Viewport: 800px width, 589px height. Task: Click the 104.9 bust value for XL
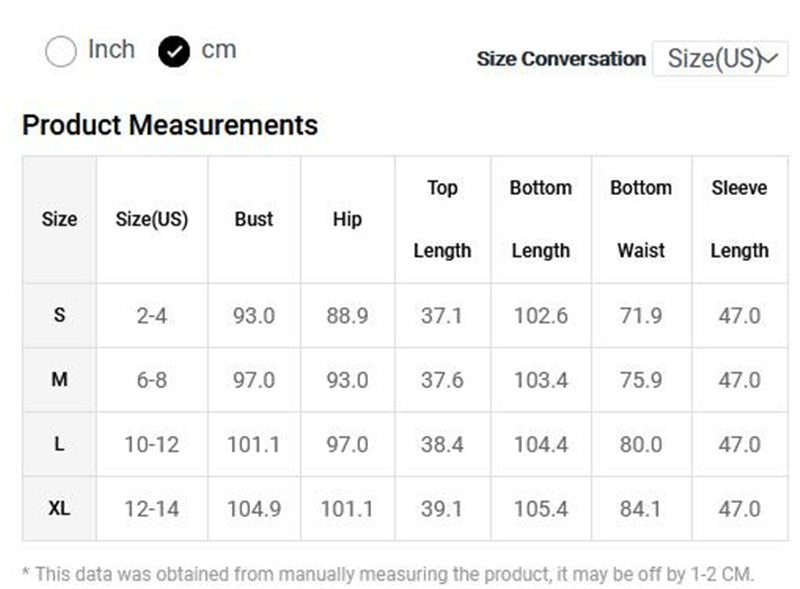point(254,508)
